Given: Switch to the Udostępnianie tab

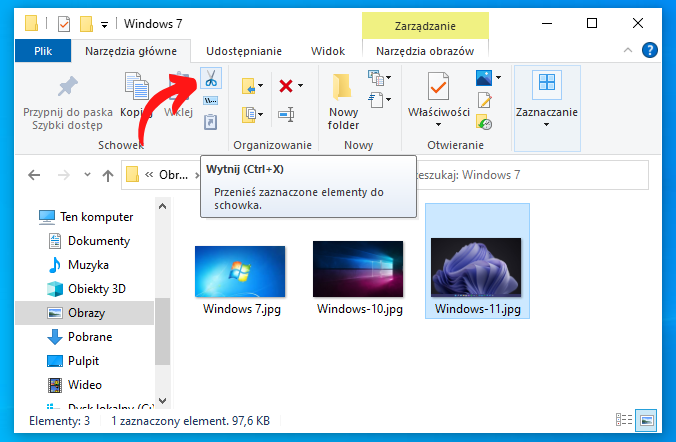Looking at the screenshot, I should pyautogui.click(x=244, y=51).
